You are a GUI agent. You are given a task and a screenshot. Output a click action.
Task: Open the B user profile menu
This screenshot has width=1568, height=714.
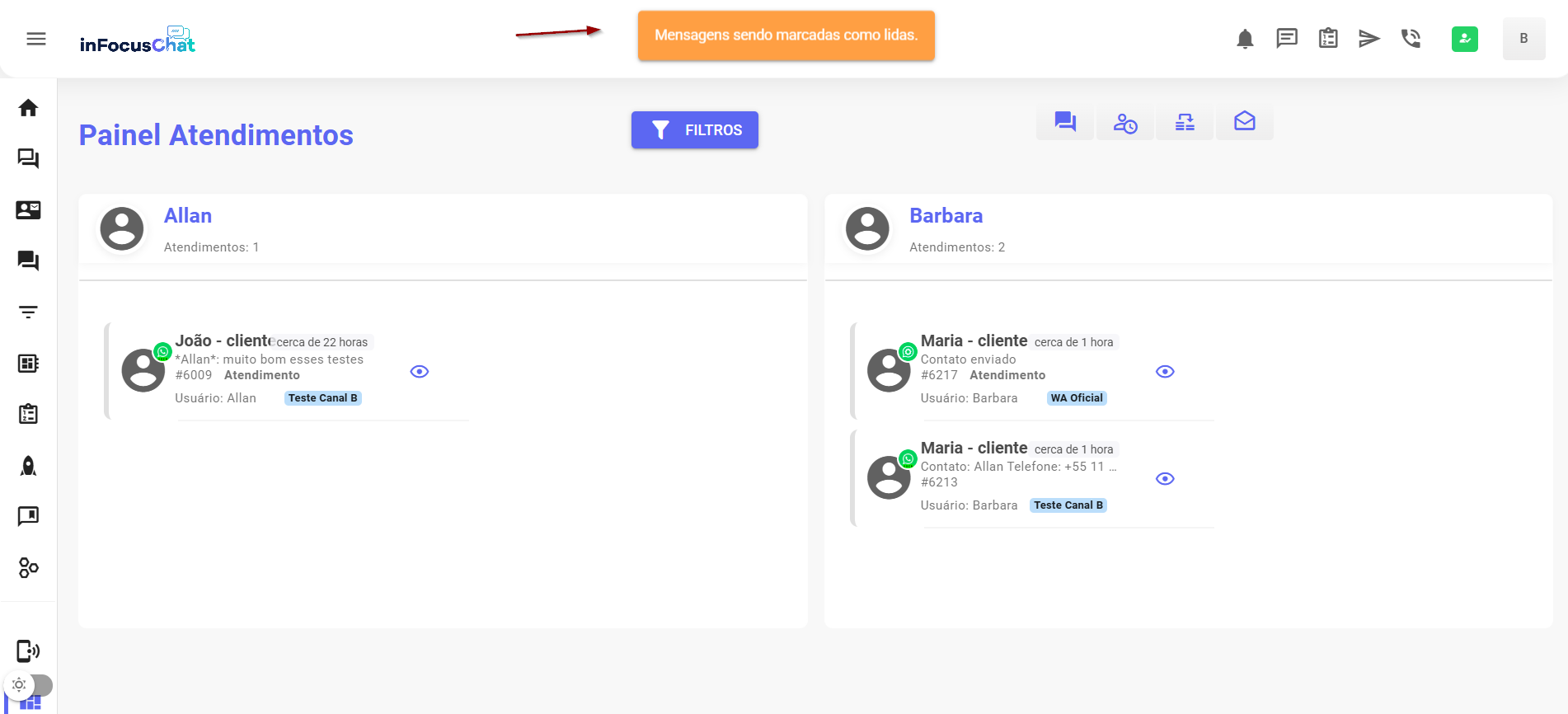1523,39
